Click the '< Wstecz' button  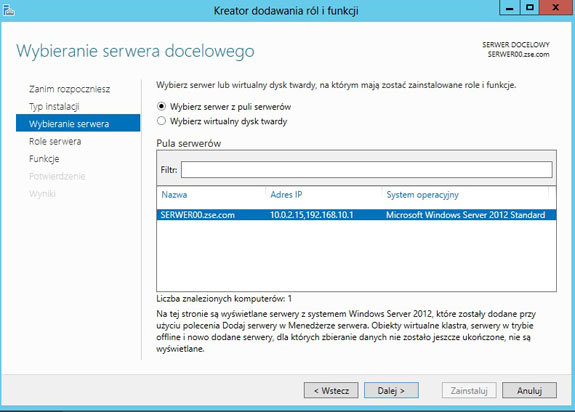pyautogui.click(x=331, y=390)
